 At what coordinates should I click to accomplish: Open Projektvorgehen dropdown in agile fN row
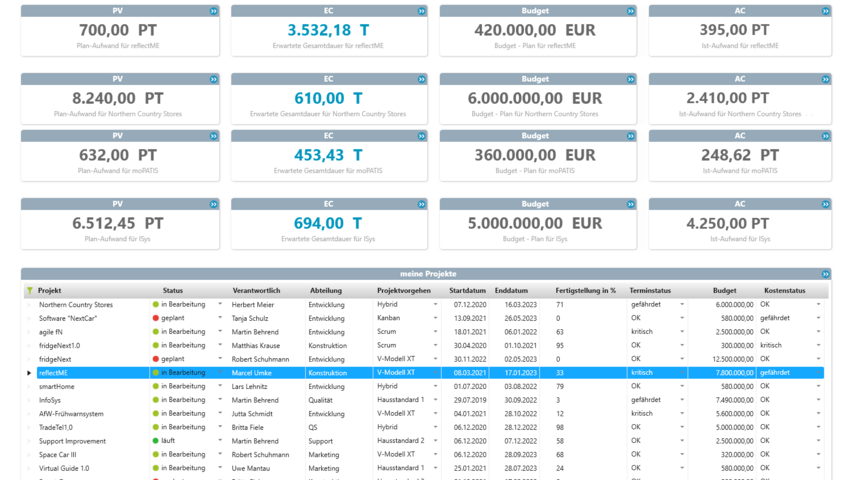[435, 331]
